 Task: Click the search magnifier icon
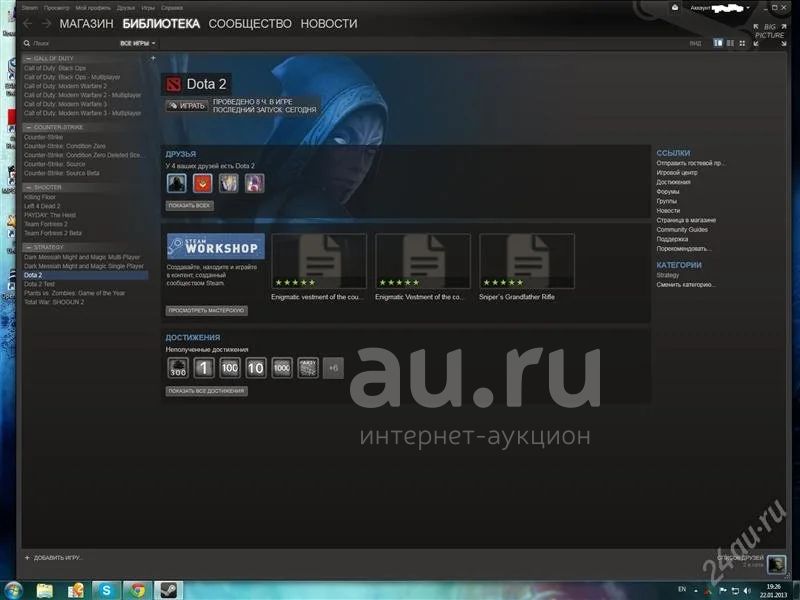pos(27,43)
